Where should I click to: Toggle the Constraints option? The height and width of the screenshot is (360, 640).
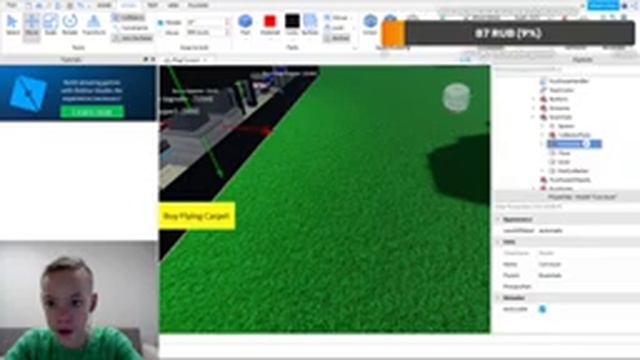tap(131, 28)
